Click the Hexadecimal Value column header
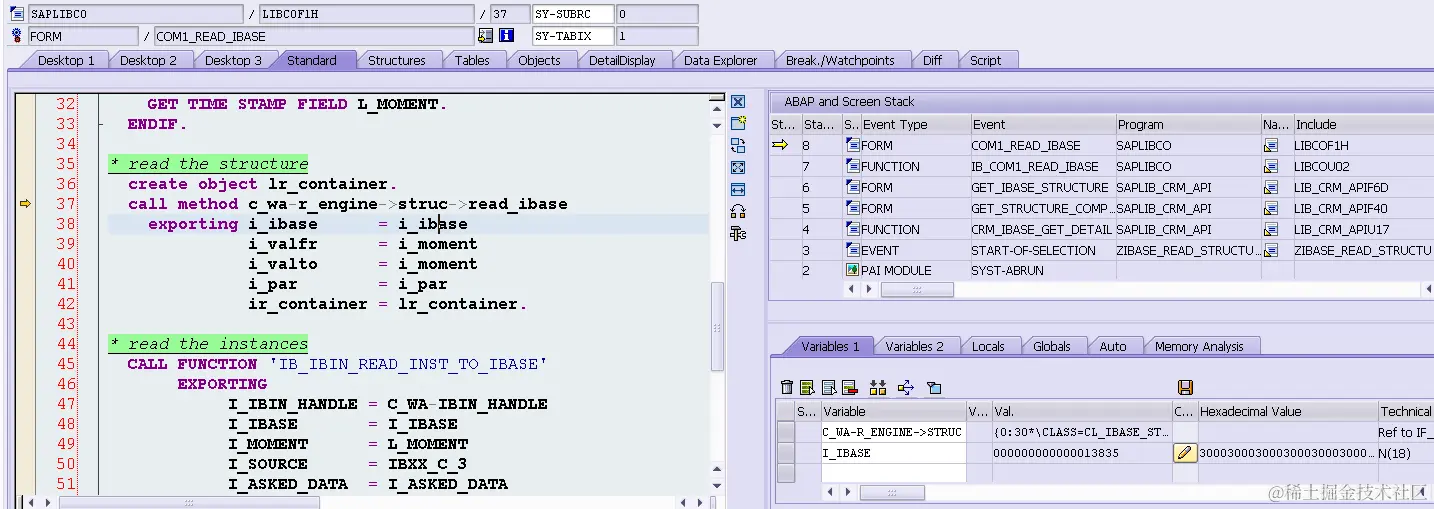The width and height of the screenshot is (1434, 509). [1286, 411]
